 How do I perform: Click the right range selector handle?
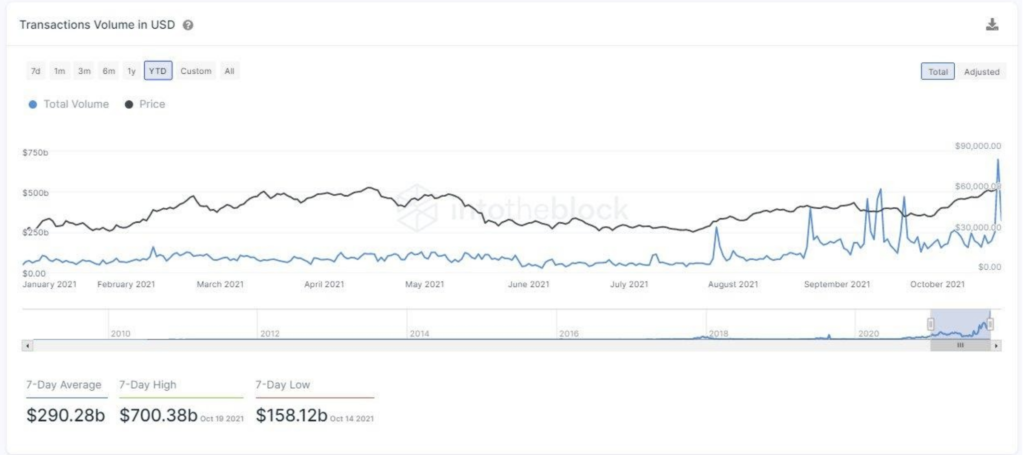[990, 324]
